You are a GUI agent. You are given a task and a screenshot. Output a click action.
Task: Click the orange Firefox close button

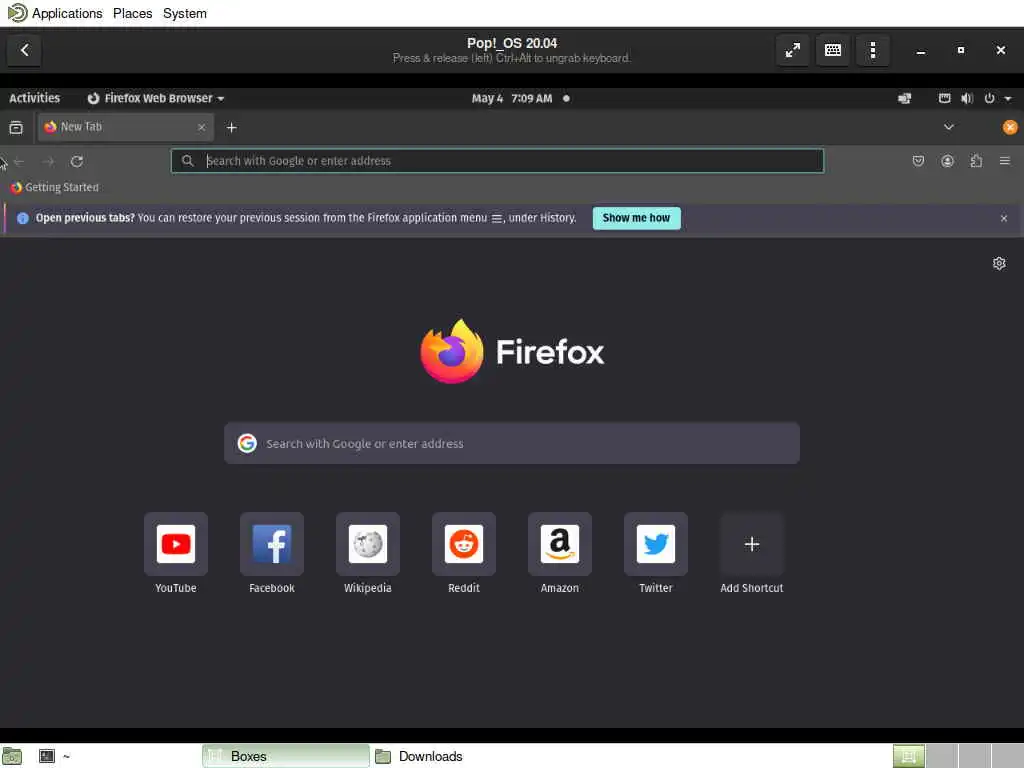[x=1010, y=127]
